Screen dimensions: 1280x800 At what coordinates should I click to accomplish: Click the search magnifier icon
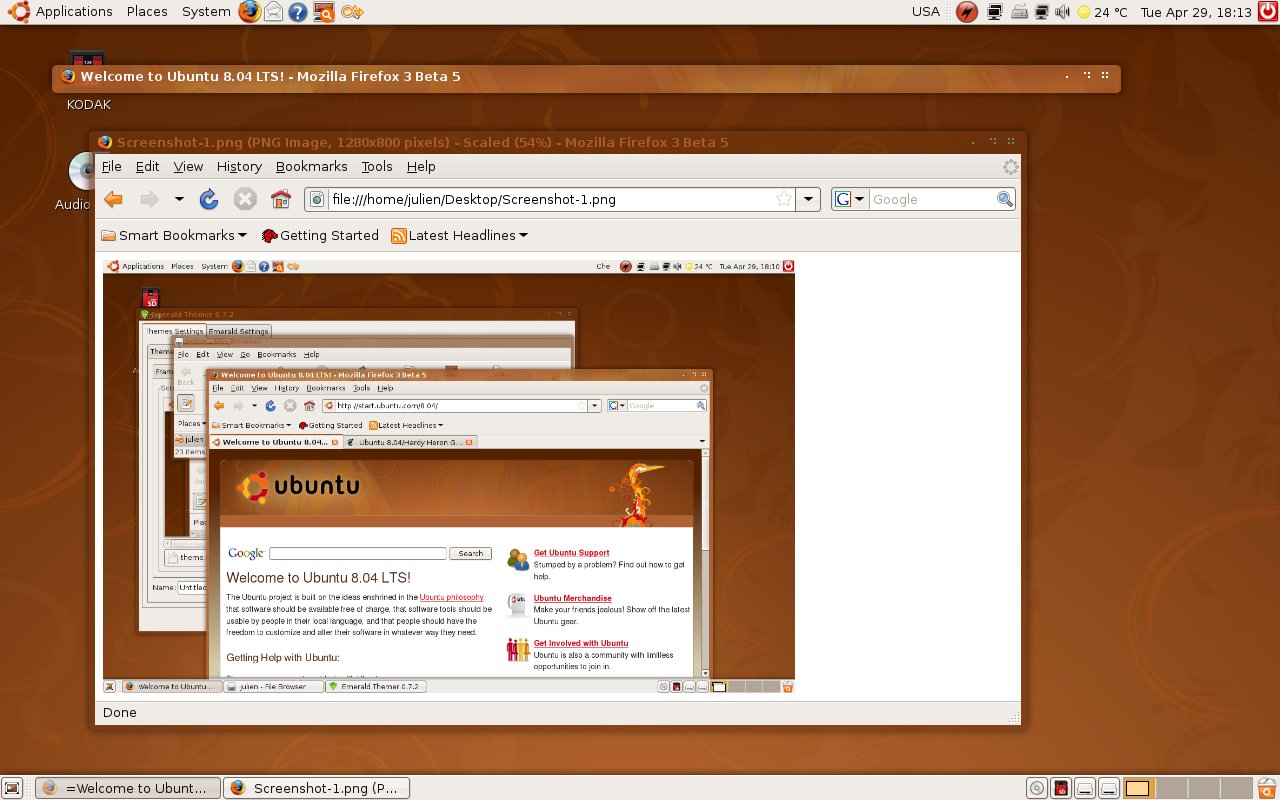[1005, 199]
